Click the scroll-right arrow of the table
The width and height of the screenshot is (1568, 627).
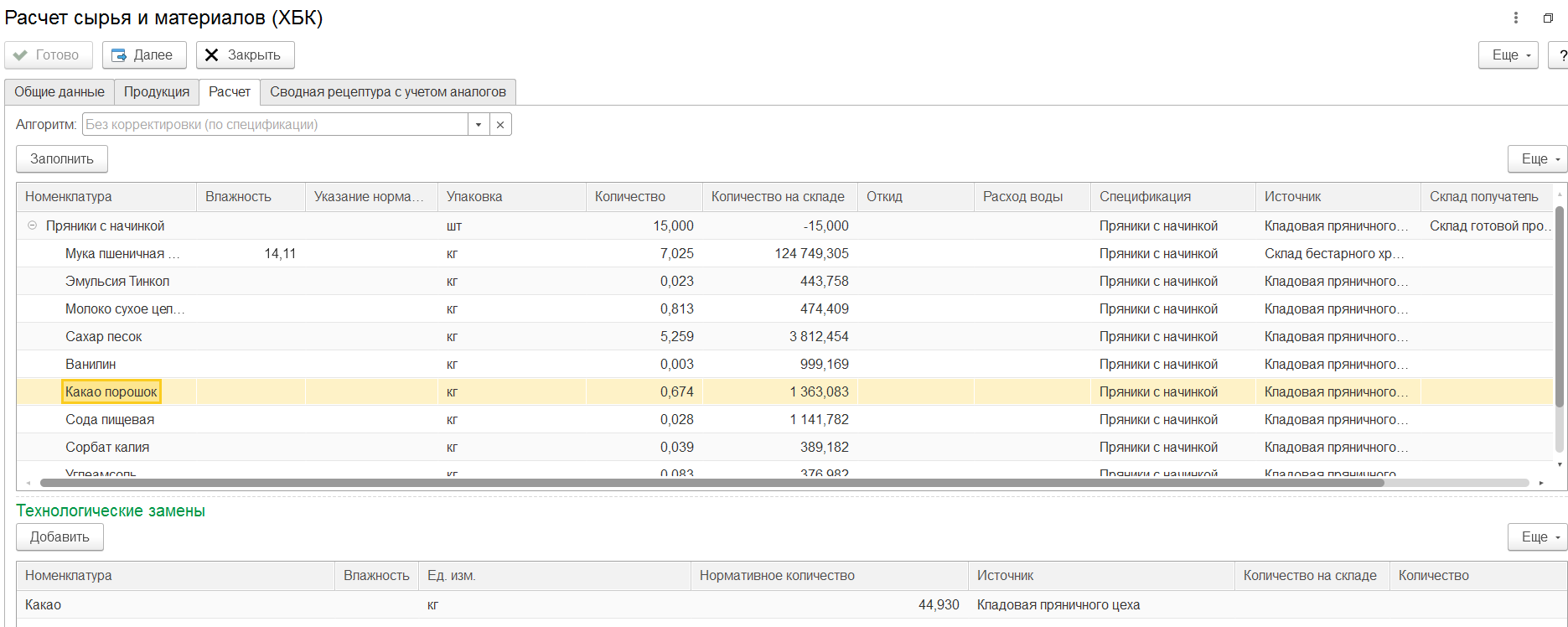point(1541,483)
